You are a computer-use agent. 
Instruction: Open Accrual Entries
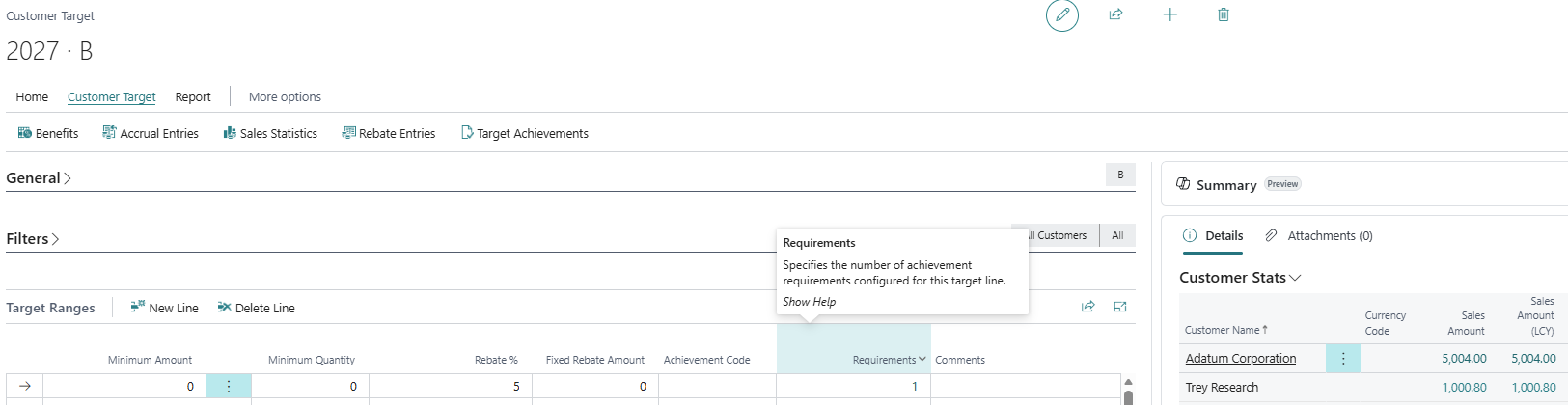click(x=151, y=133)
